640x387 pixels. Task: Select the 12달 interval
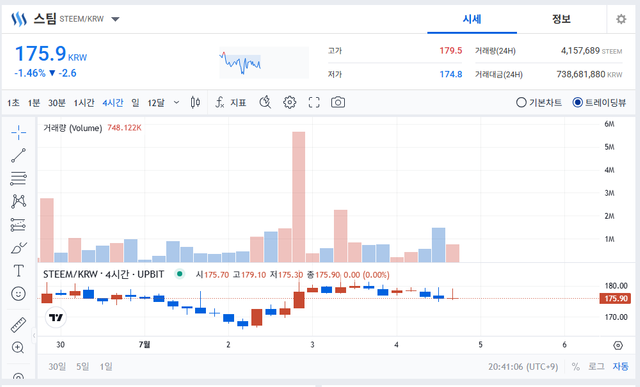(x=156, y=103)
